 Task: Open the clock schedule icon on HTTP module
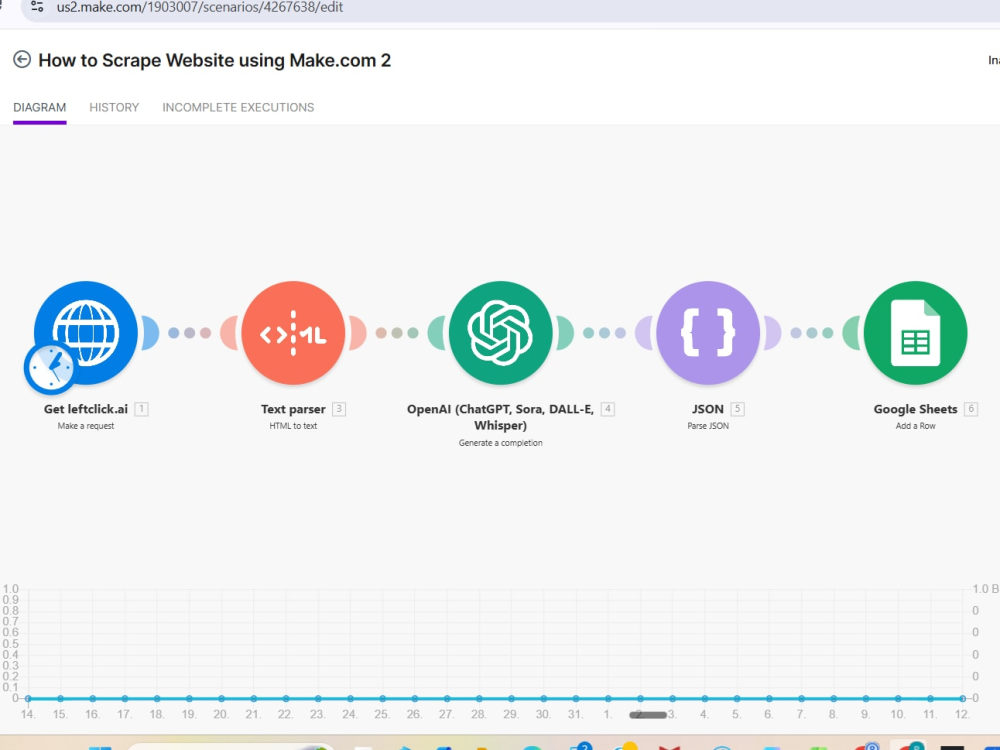click(x=50, y=369)
